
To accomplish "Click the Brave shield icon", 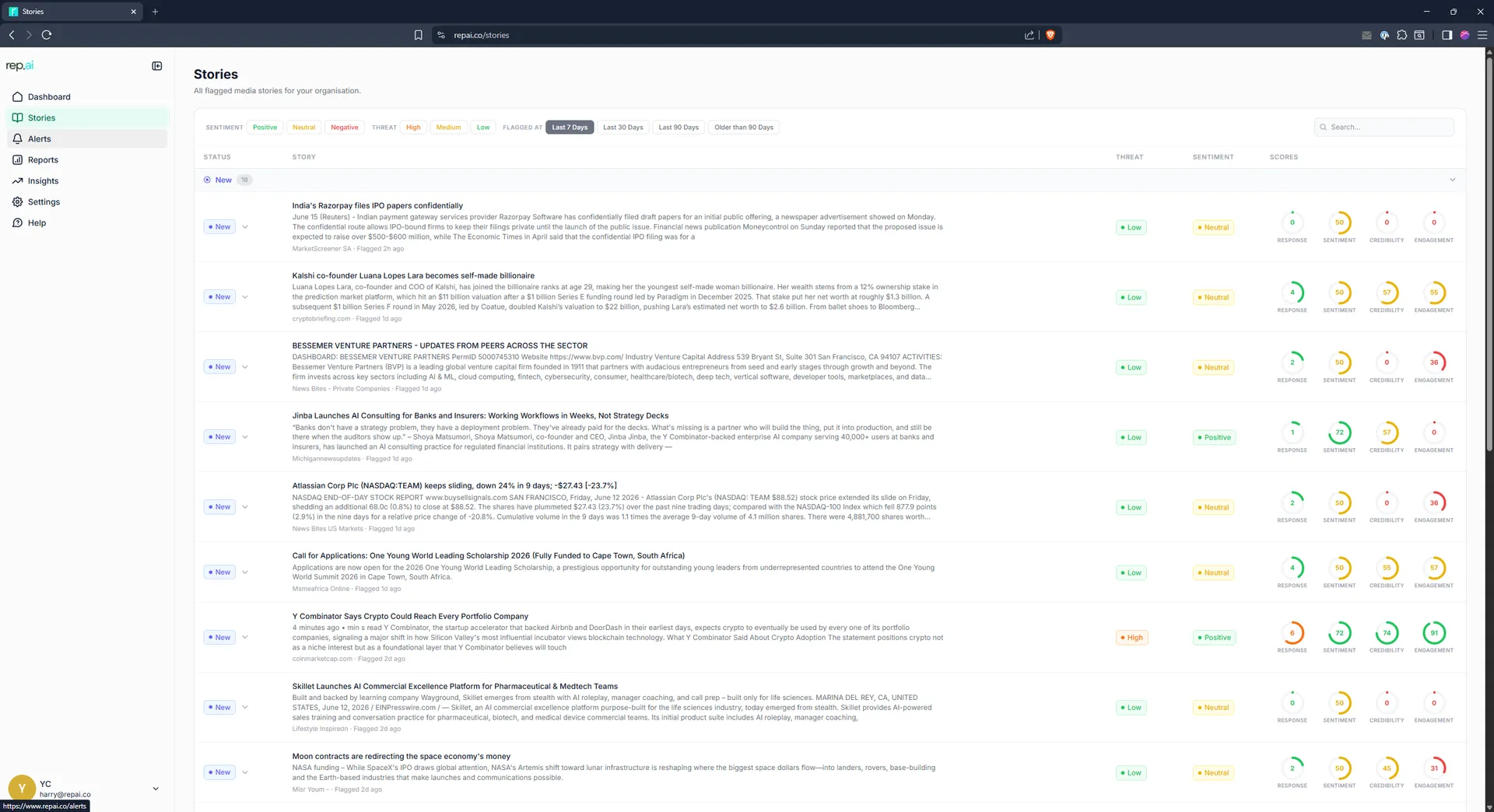I will click(x=1050, y=35).
